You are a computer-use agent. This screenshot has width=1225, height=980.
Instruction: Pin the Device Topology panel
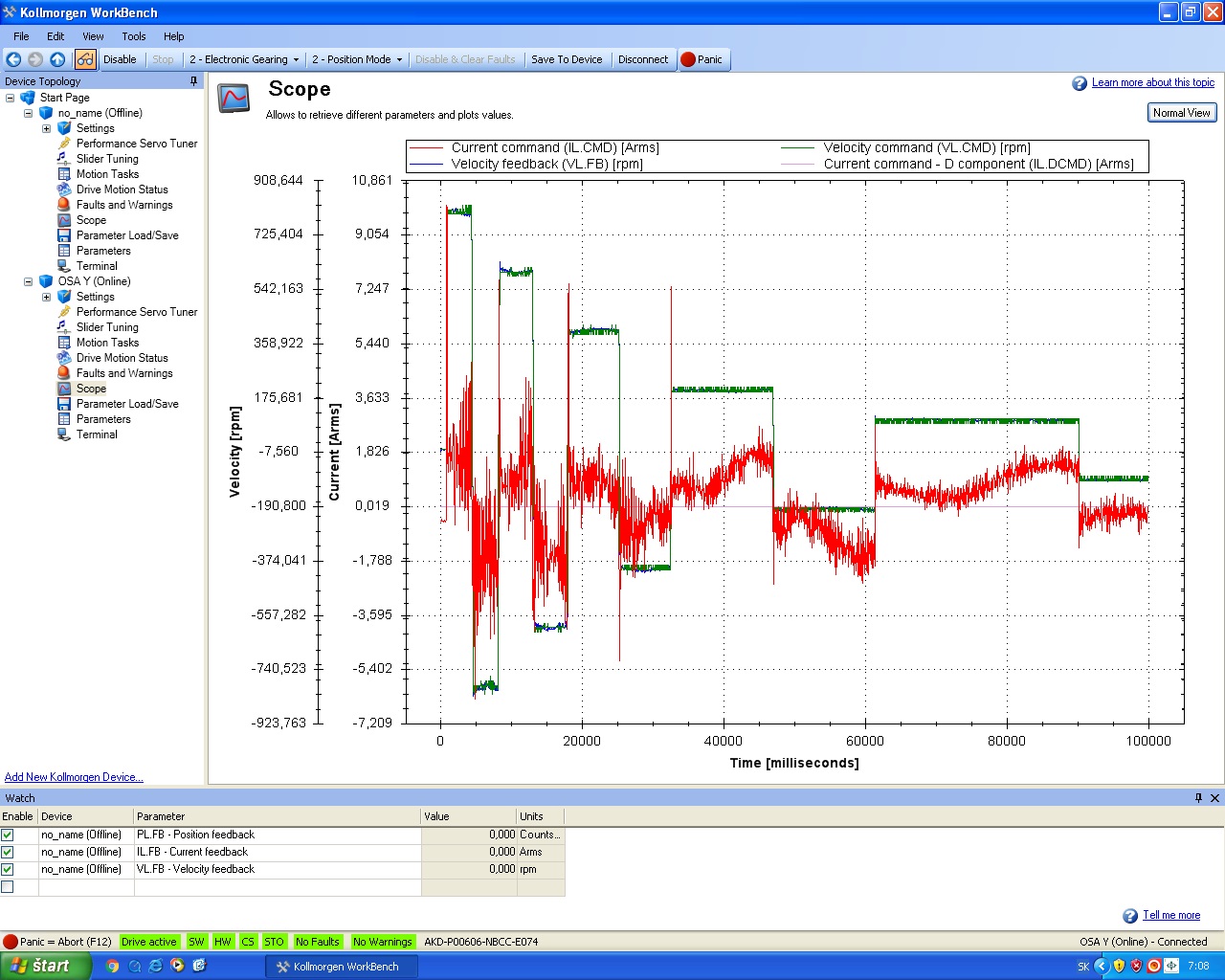pos(193,81)
